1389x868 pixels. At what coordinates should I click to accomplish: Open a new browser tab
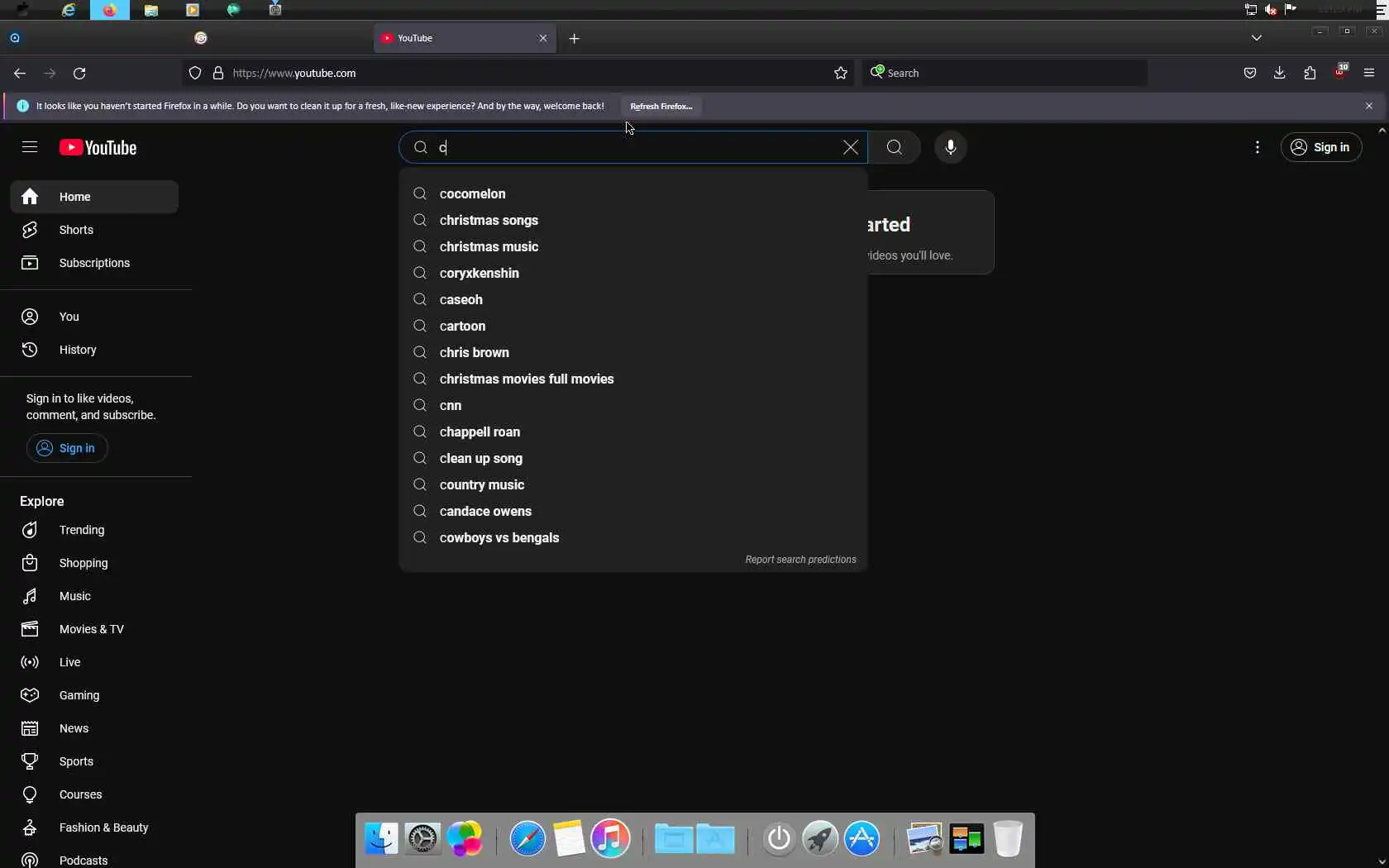(x=575, y=38)
